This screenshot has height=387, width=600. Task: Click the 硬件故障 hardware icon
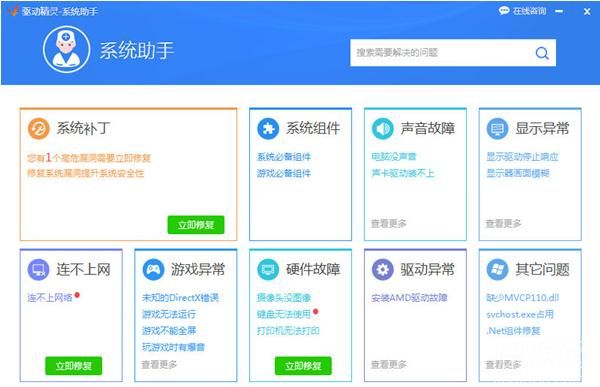268,269
